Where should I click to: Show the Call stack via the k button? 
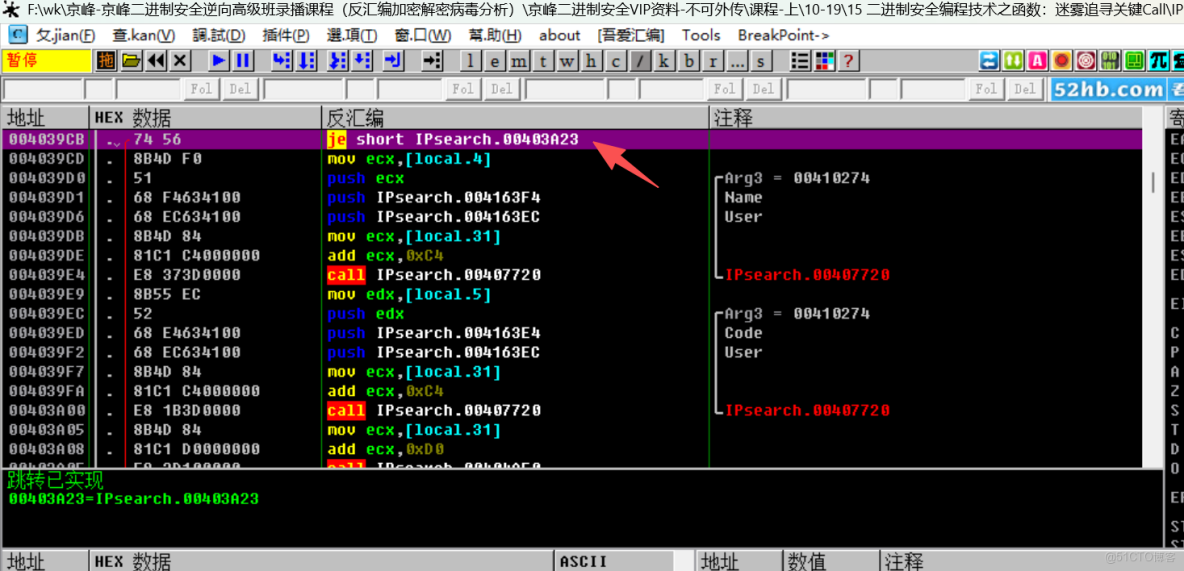664,61
